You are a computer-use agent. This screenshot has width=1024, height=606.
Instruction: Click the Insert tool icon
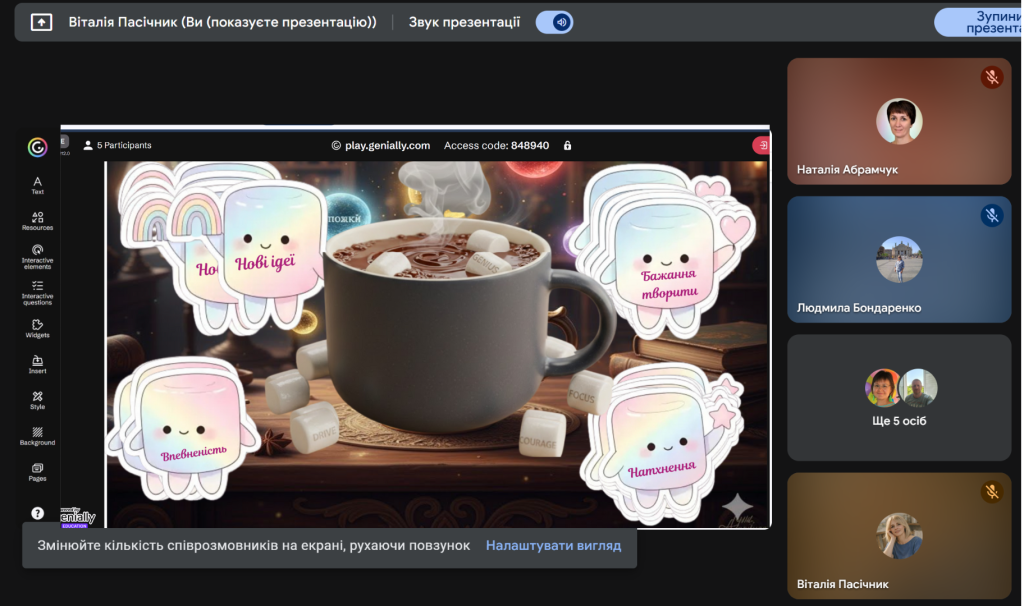(x=37, y=364)
